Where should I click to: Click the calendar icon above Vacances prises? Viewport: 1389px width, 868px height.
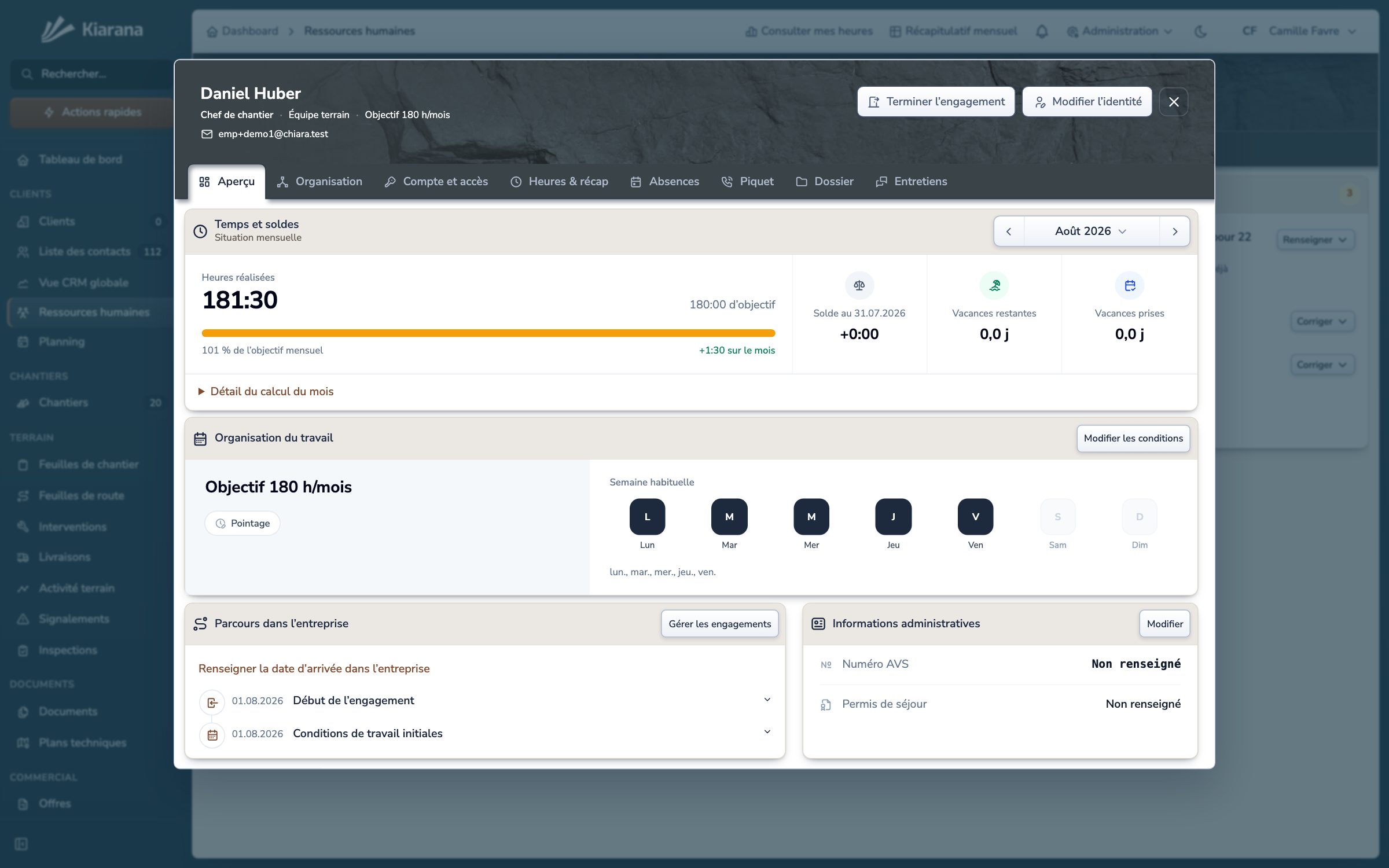coord(1130,285)
